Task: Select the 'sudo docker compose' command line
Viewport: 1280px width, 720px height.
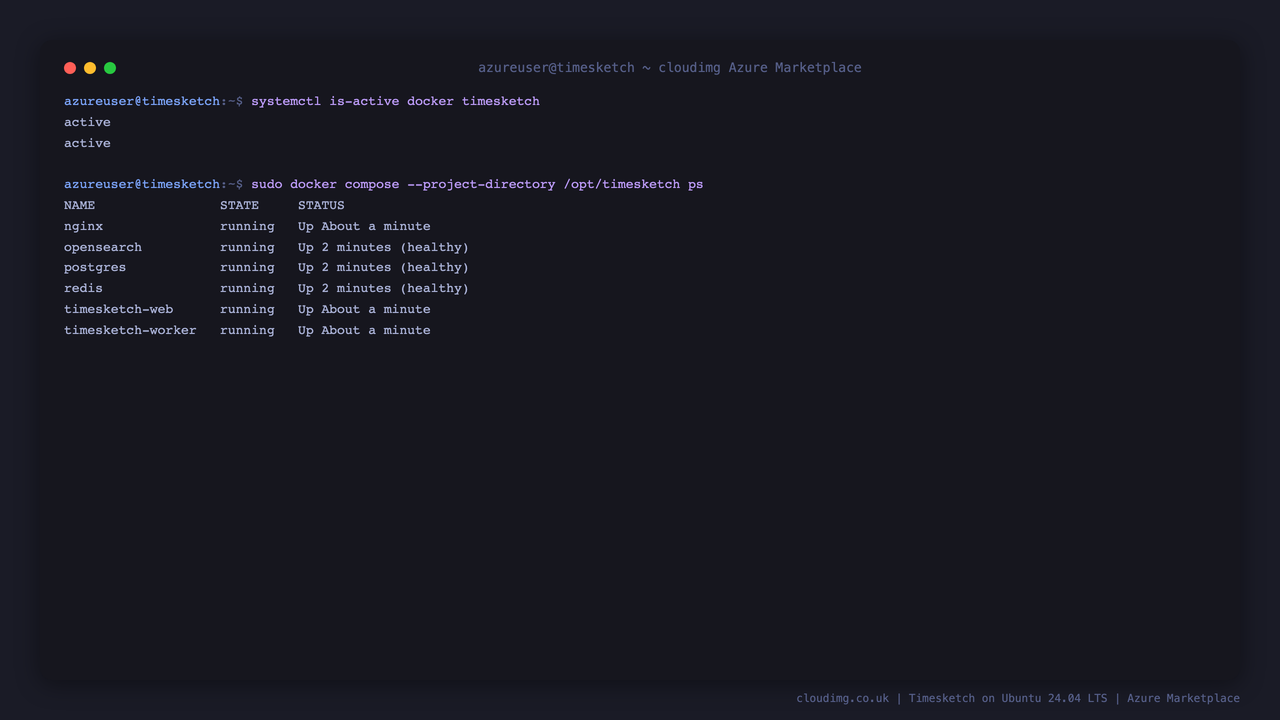Action: tap(477, 184)
